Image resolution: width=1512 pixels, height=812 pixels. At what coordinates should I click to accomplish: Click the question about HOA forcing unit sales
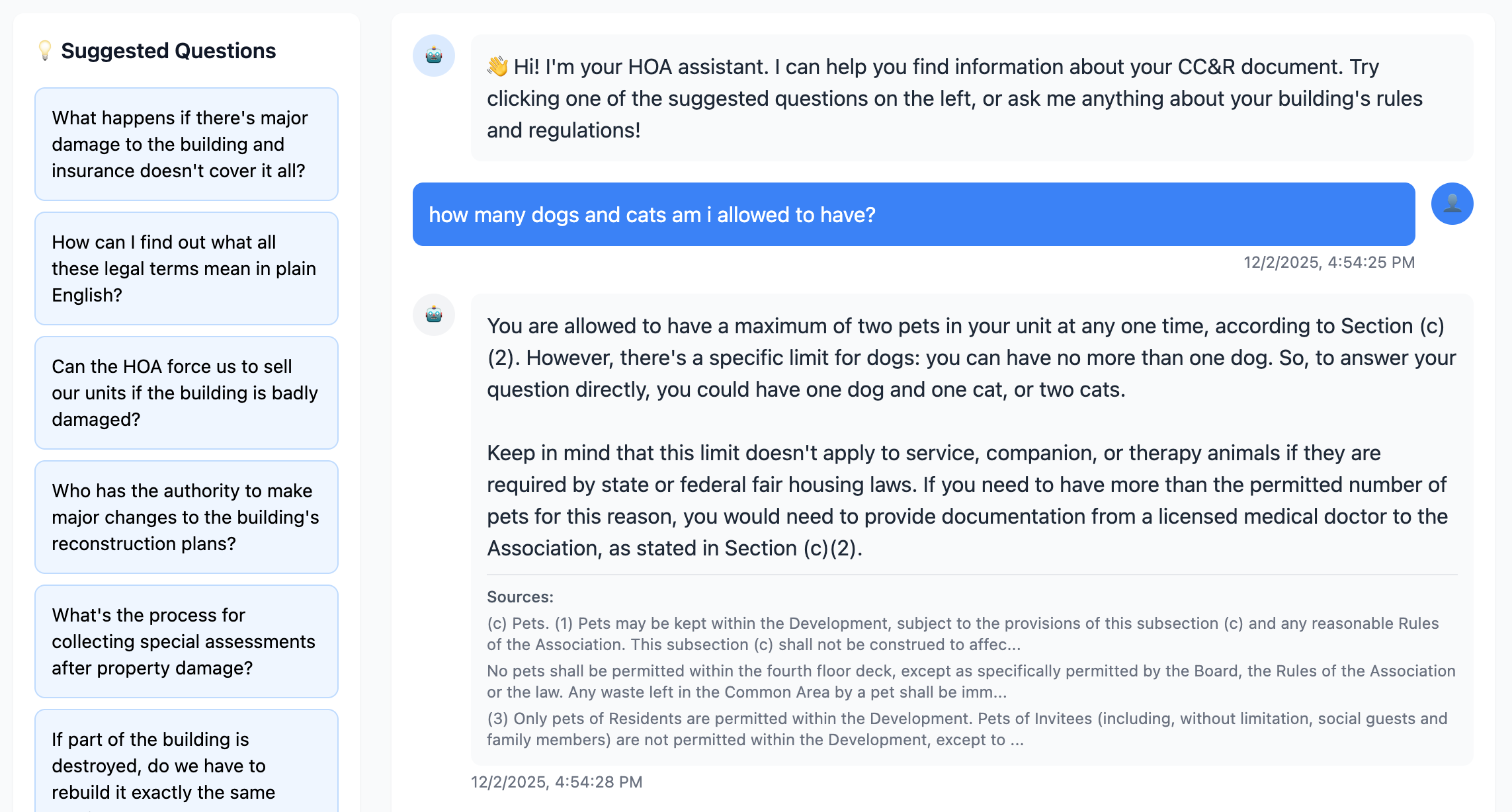(x=186, y=393)
